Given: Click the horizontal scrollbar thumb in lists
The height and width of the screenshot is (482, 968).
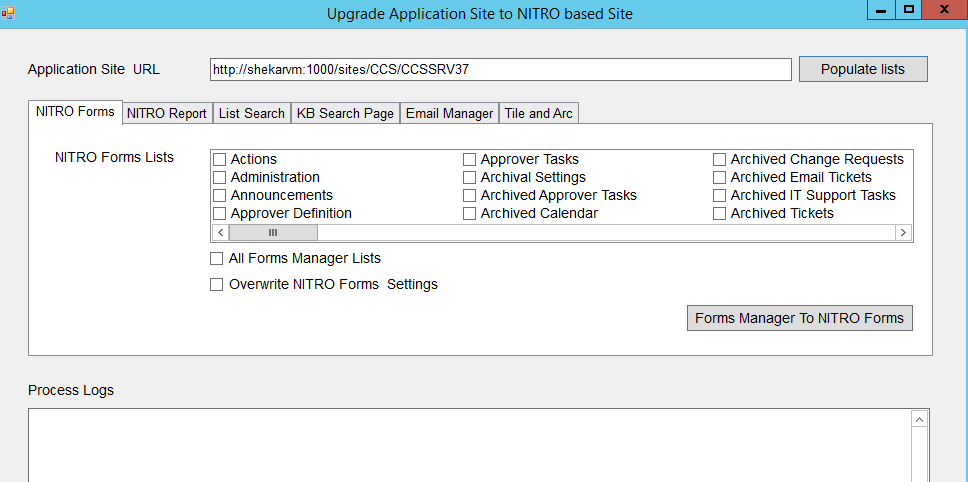Looking at the screenshot, I should (x=273, y=232).
